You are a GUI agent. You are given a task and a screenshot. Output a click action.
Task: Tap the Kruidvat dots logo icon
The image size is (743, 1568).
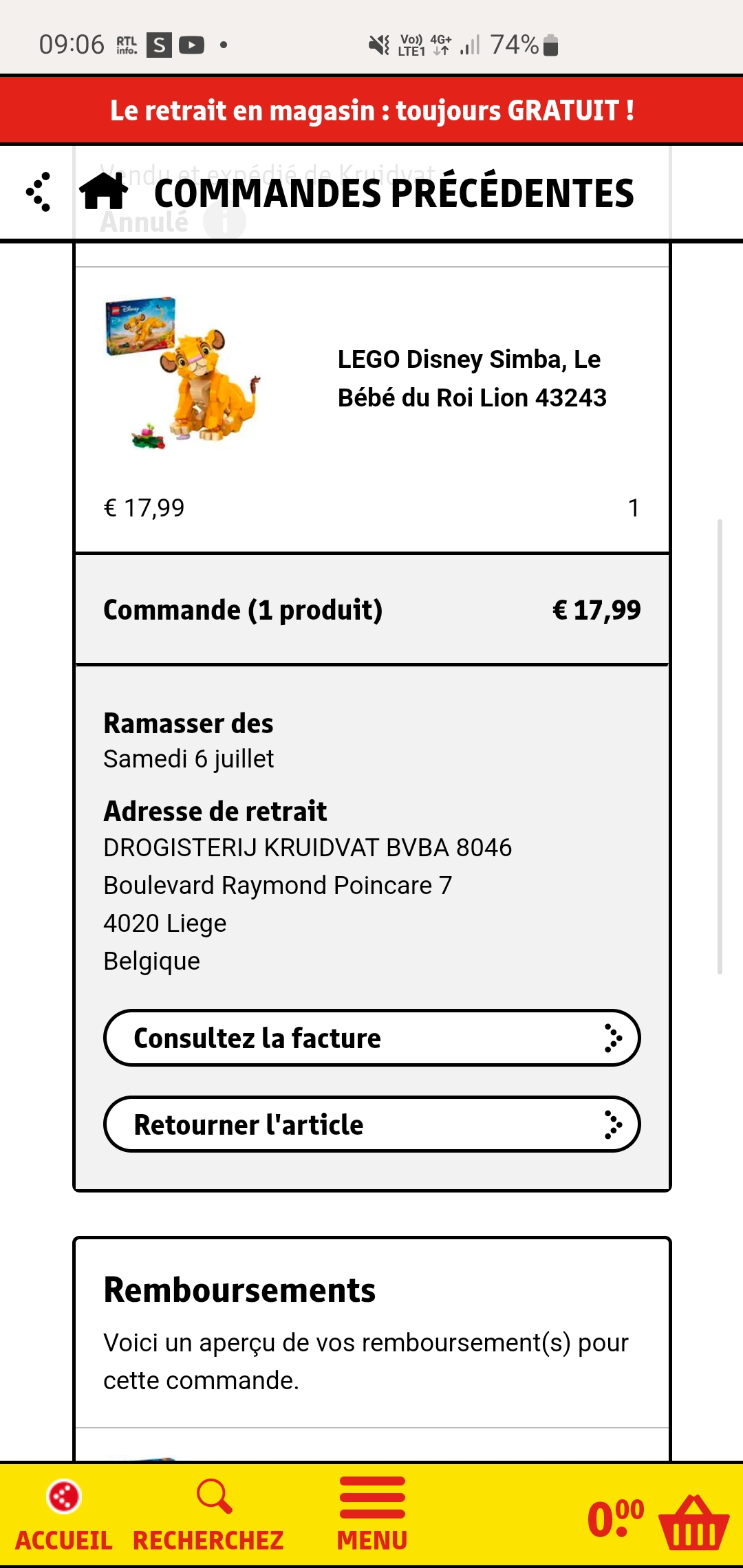(x=39, y=192)
